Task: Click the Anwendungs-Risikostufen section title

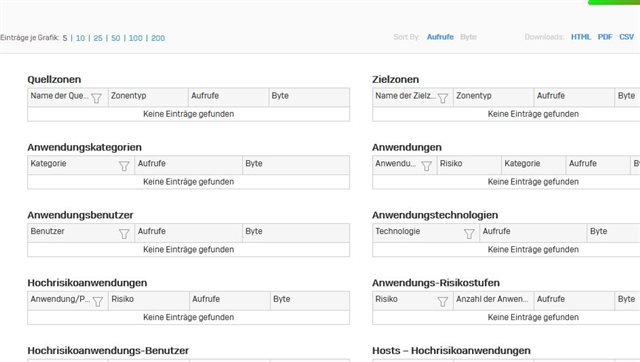Action: (x=436, y=282)
